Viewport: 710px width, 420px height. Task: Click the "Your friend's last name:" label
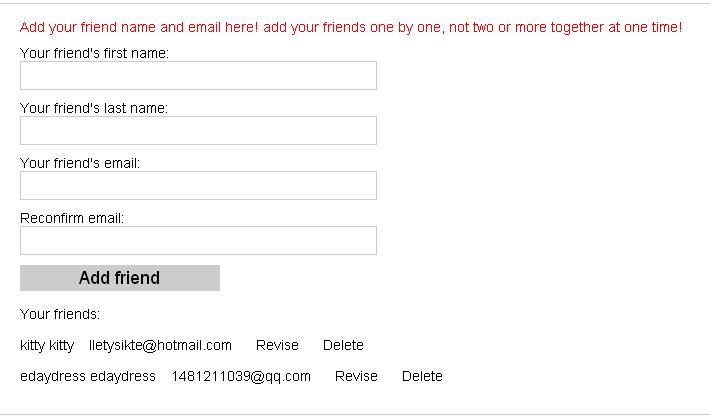pyautogui.click(x=94, y=108)
